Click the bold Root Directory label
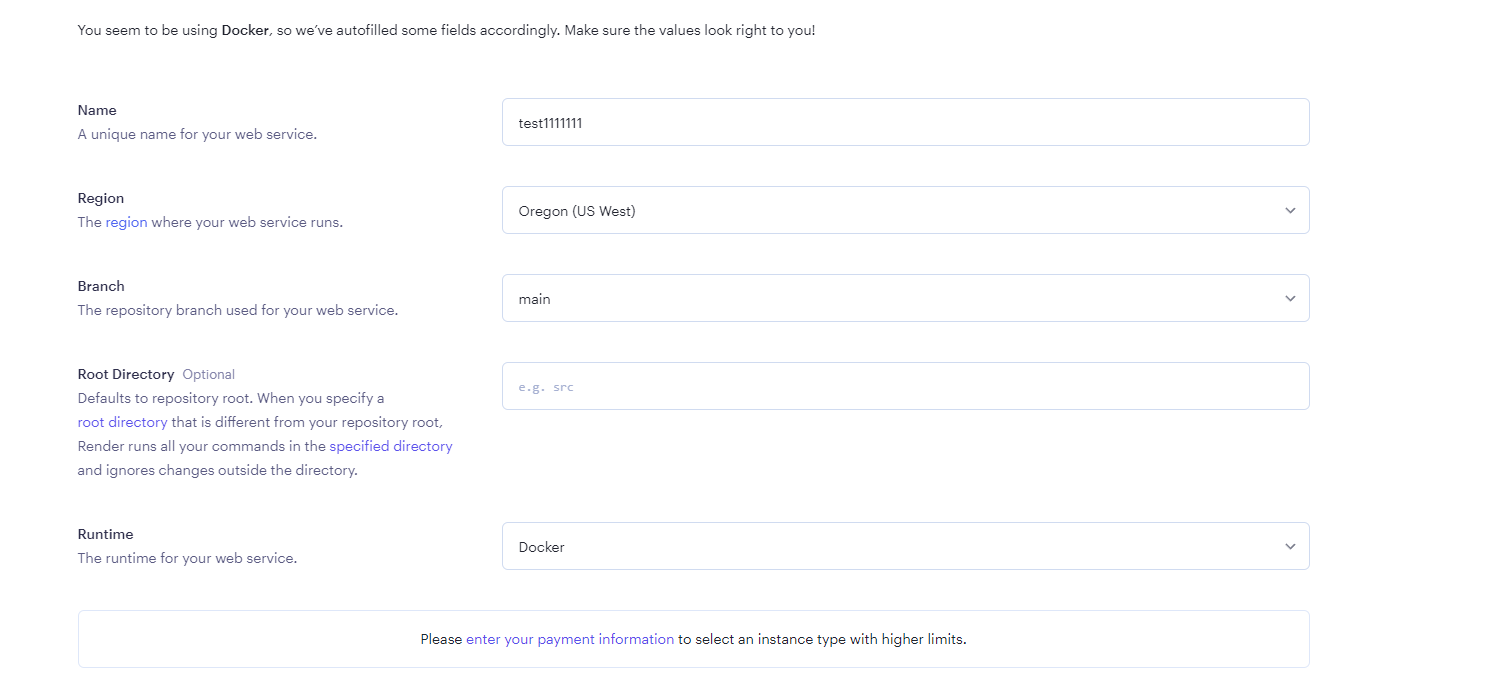 point(126,374)
